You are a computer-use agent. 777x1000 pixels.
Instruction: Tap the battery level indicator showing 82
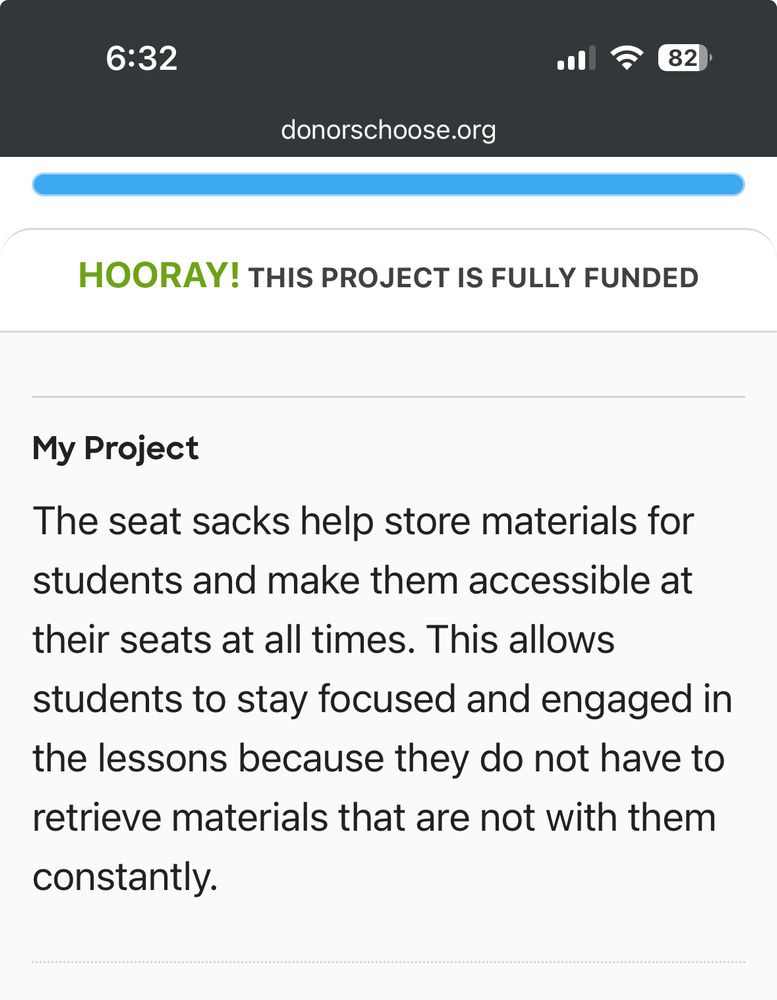tap(683, 58)
